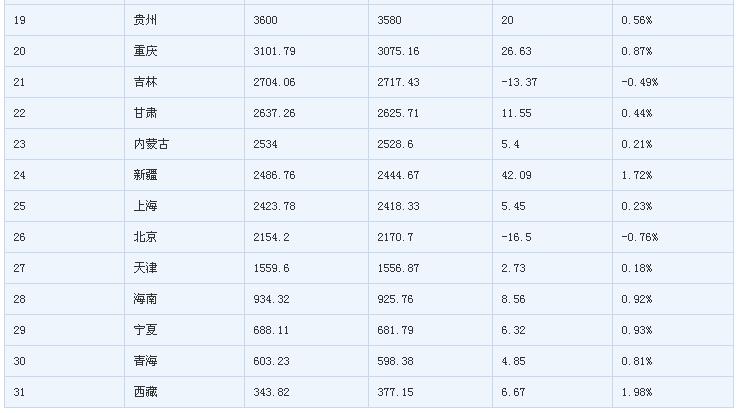Select the 青海 province cell
739x413 pixels.
(x=145, y=361)
